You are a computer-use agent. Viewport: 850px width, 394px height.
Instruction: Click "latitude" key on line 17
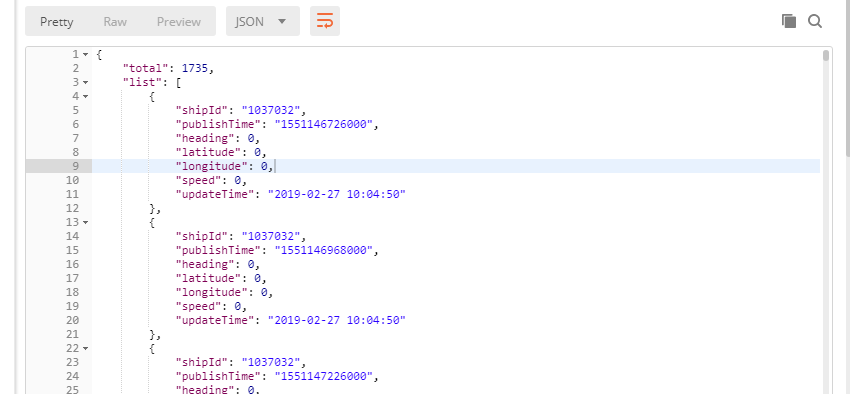tap(208, 279)
